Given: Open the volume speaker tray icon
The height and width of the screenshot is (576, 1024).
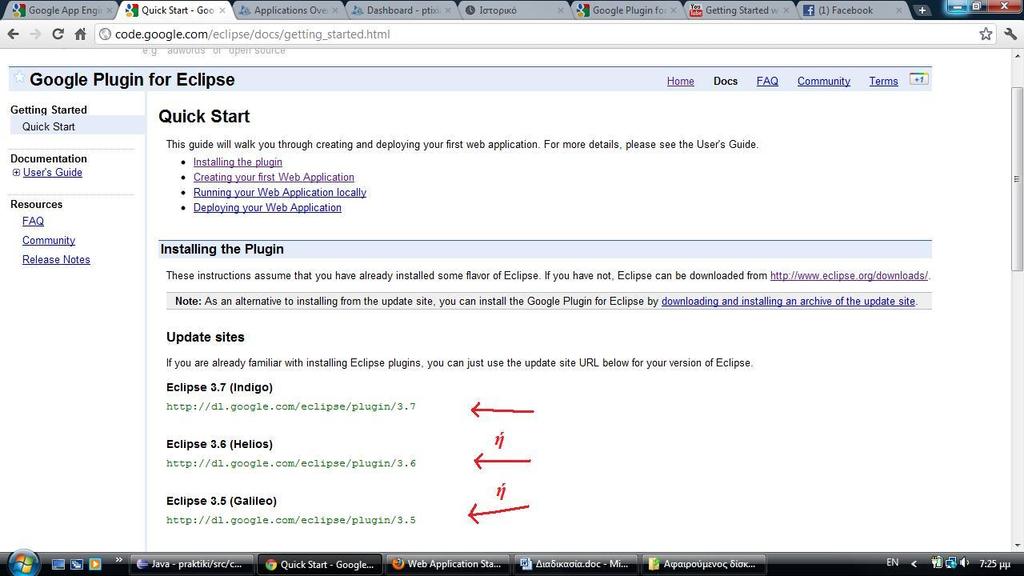Looking at the screenshot, I should (x=964, y=562).
